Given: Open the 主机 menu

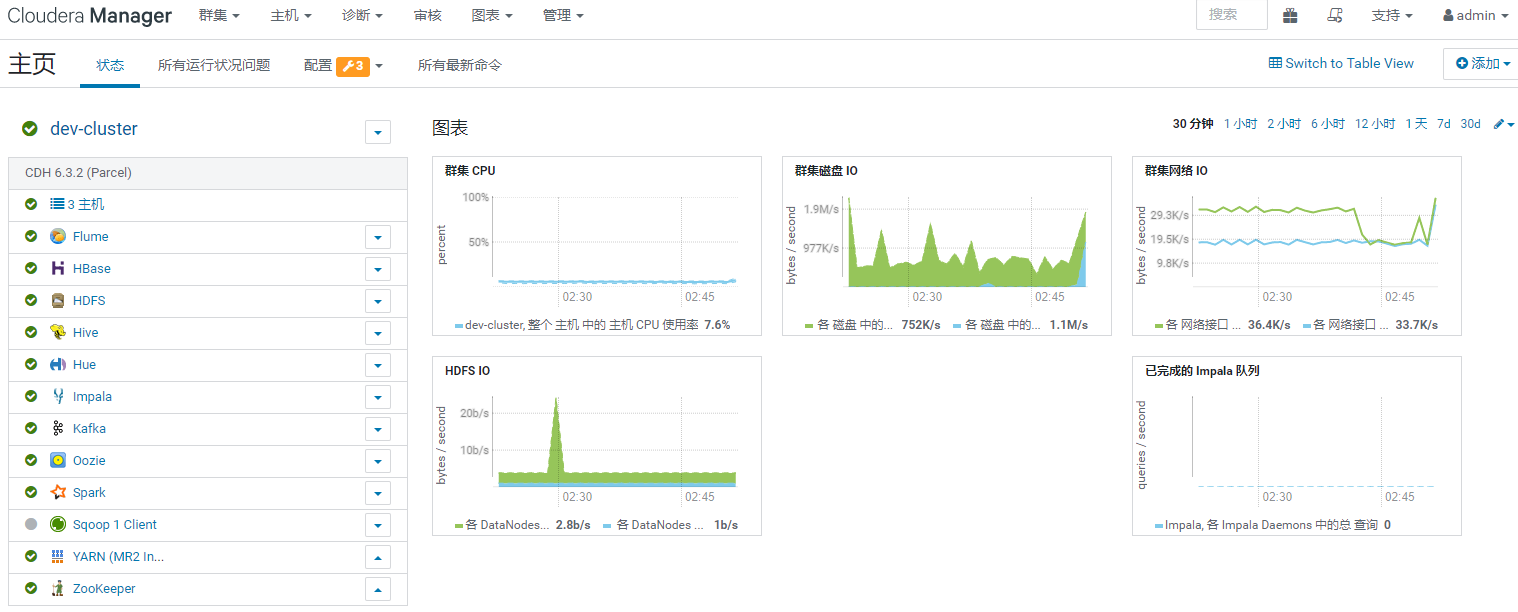Looking at the screenshot, I should click(x=291, y=16).
